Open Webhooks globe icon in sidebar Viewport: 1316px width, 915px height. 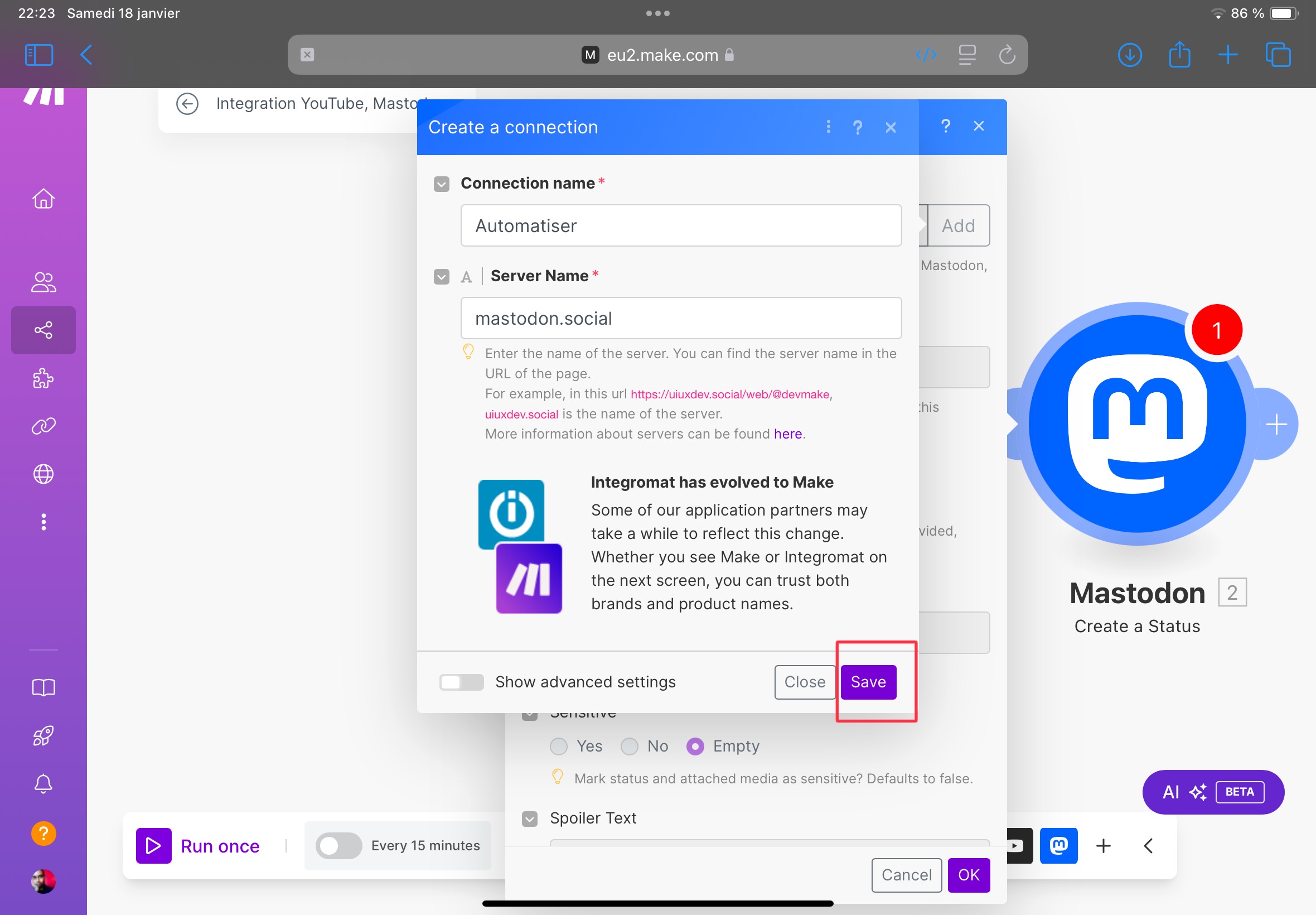43,474
